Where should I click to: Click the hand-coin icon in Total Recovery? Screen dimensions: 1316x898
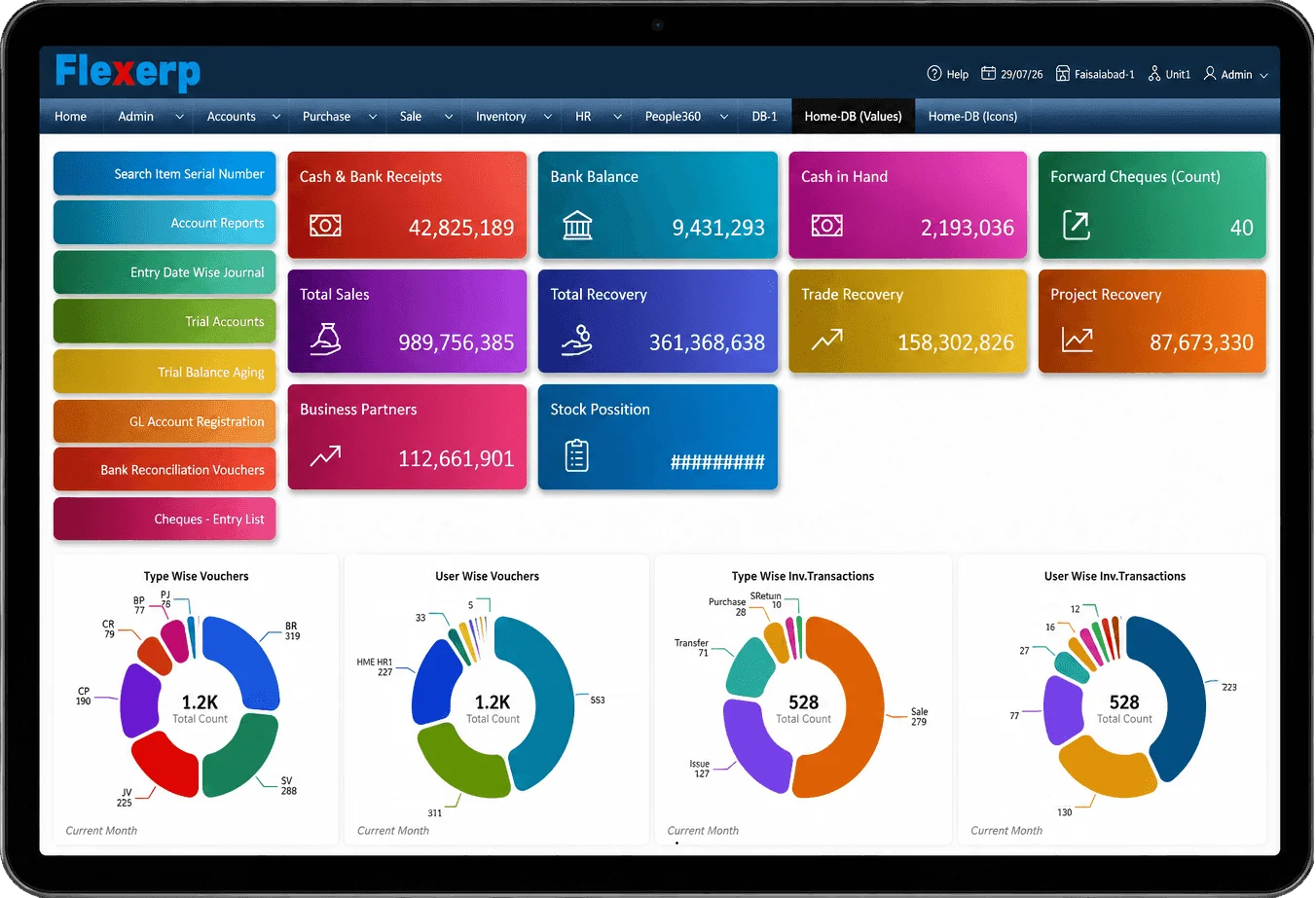[x=577, y=340]
